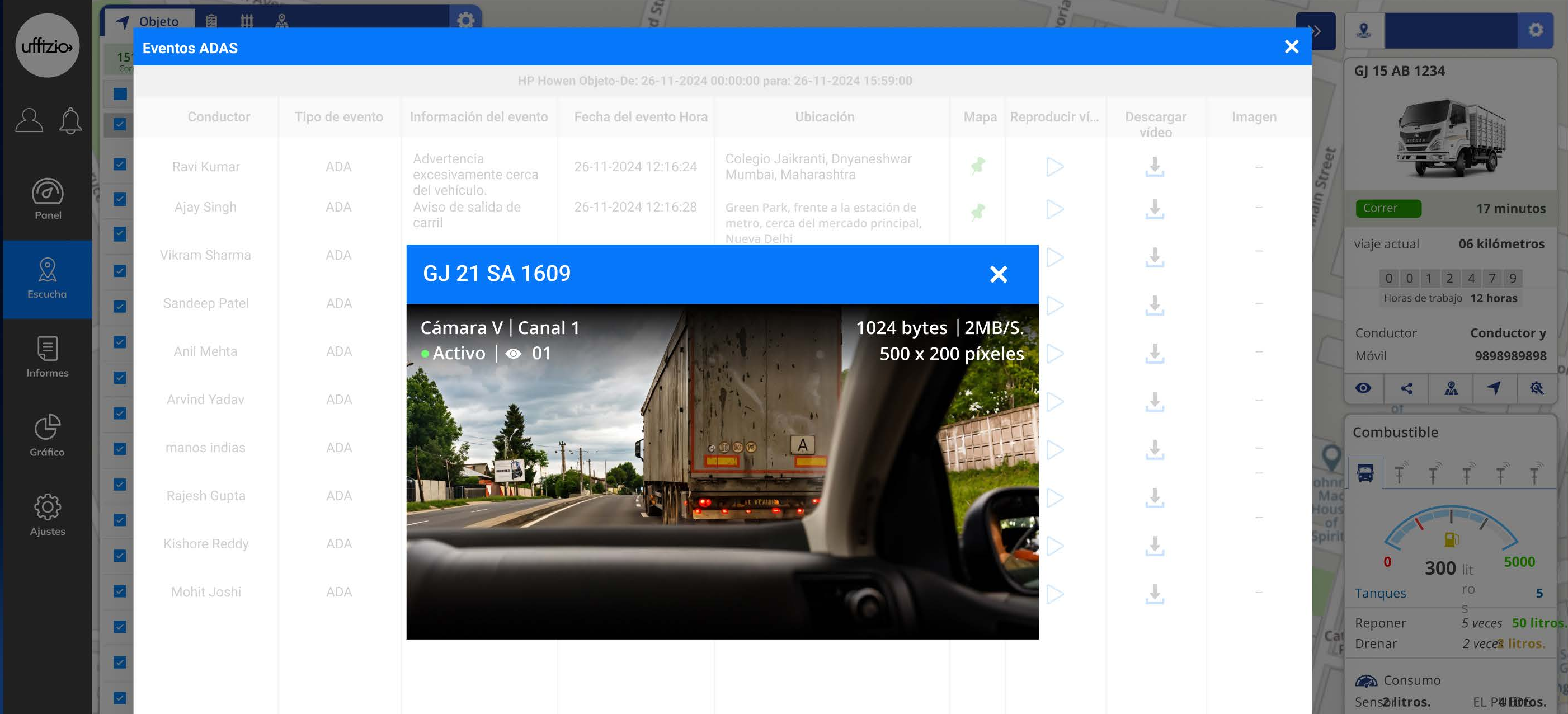This screenshot has width=1568, height=714.
Task: Click search-locate icon under vehicle details
Action: point(1537,388)
